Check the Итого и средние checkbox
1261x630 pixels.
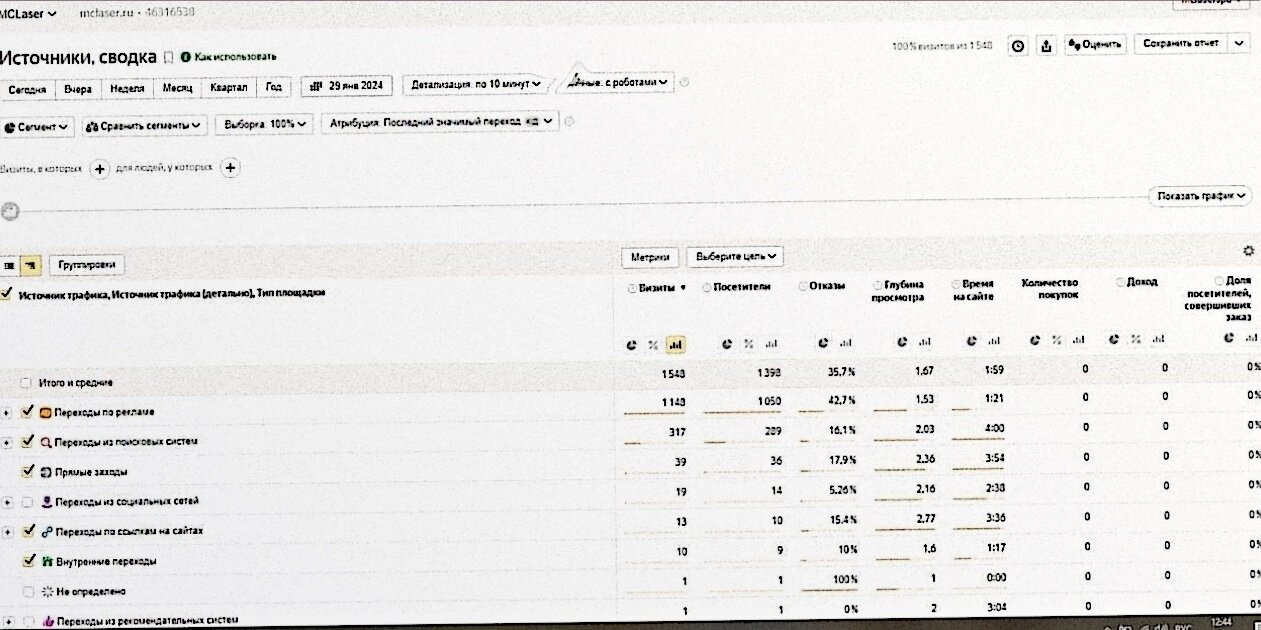(26, 382)
